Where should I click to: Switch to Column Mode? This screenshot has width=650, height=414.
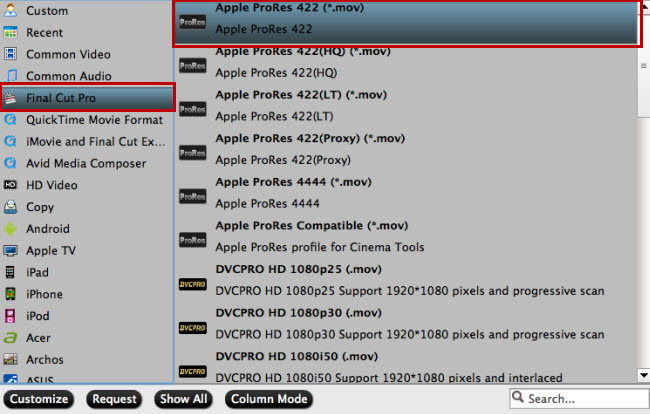click(269, 399)
